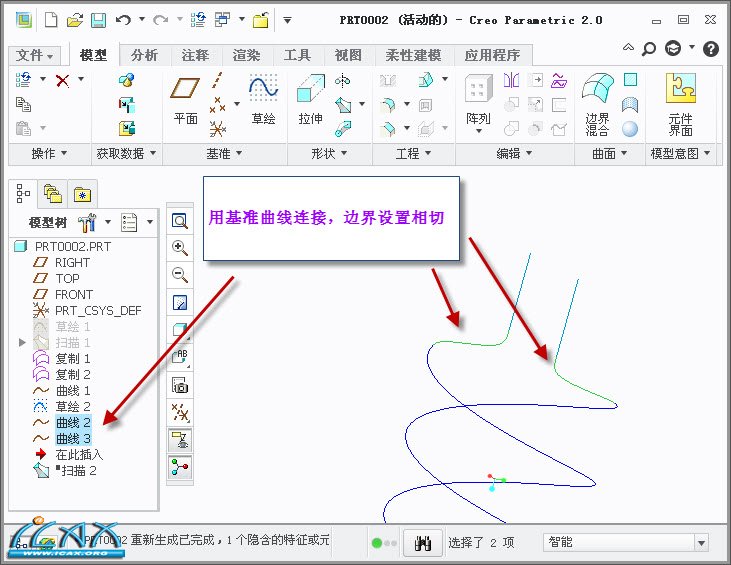Viewport: 731px width, 565px height.
Task: Click the Coordinate System icon in Datum group
Action: click(218, 129)
